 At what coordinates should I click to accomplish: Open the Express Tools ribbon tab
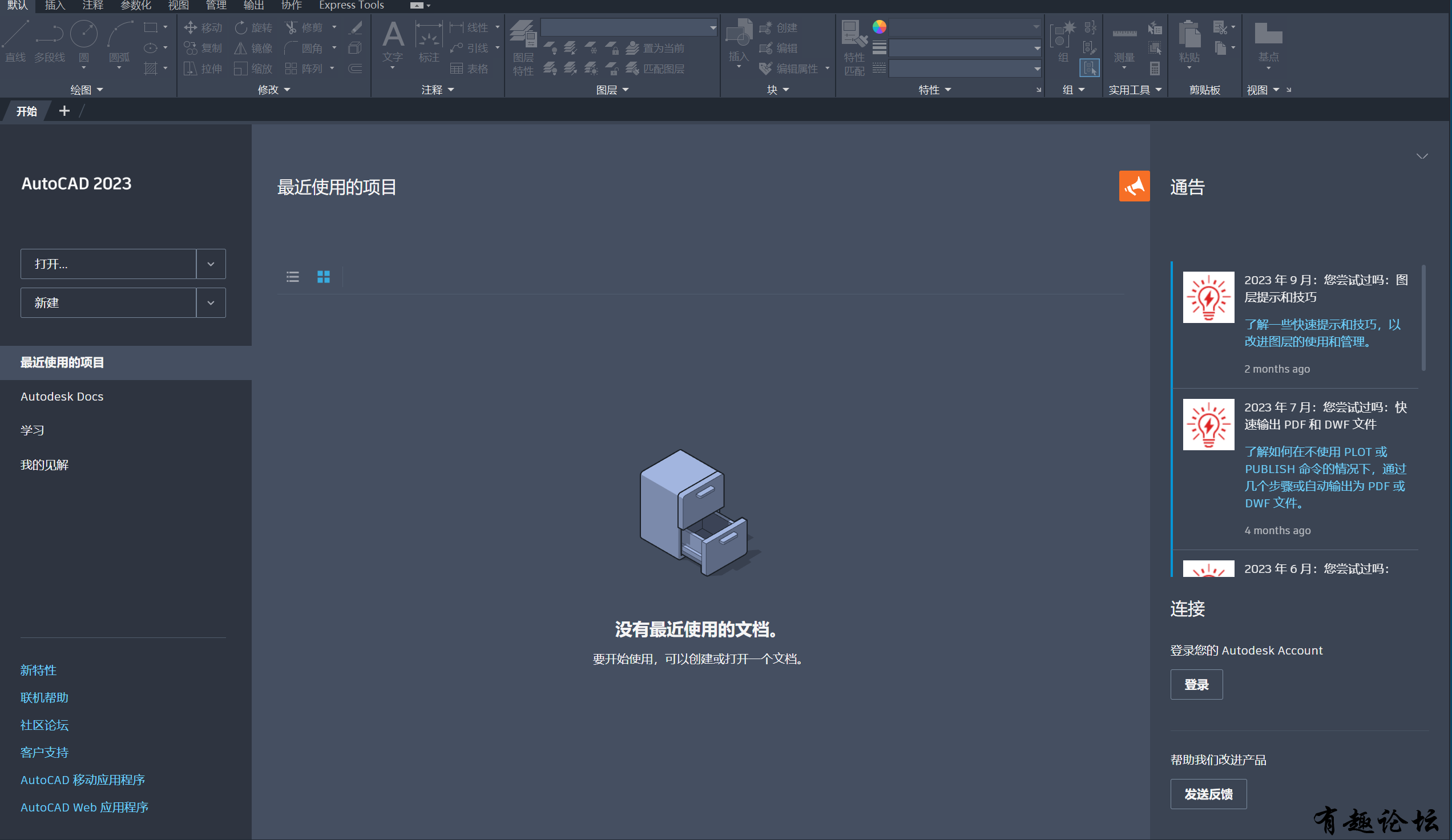tap(351, 6)
